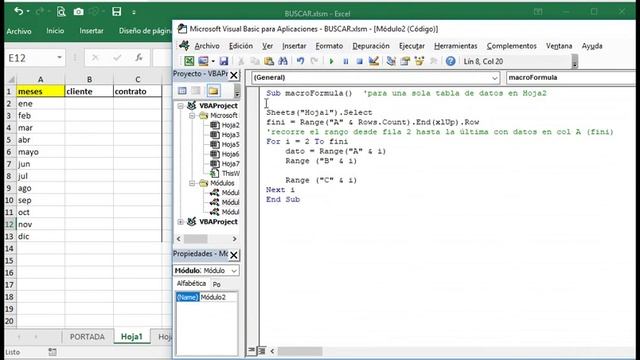Screen dimensions: 640x360
Task: Click the Break (pause) icon in the VBA toolbar
Action: click(345, 61)
